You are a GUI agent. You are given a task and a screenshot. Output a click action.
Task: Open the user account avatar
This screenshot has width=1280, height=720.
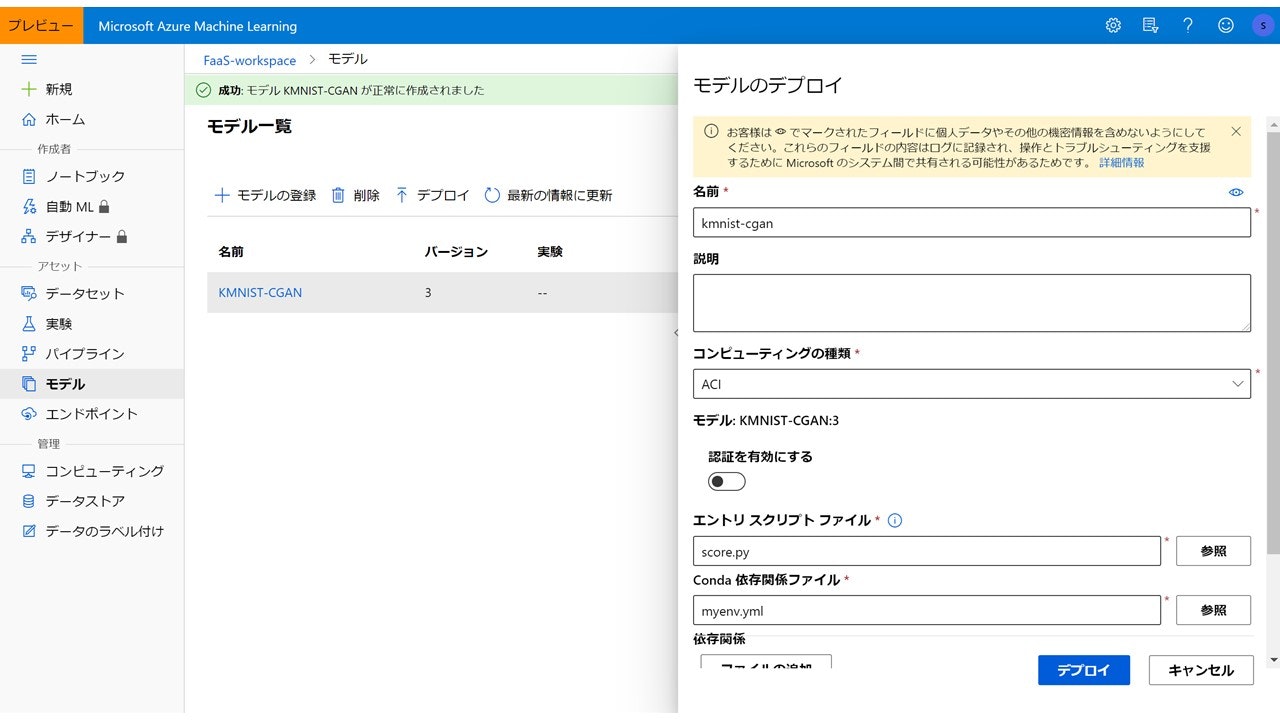(x=1263, y=26)
